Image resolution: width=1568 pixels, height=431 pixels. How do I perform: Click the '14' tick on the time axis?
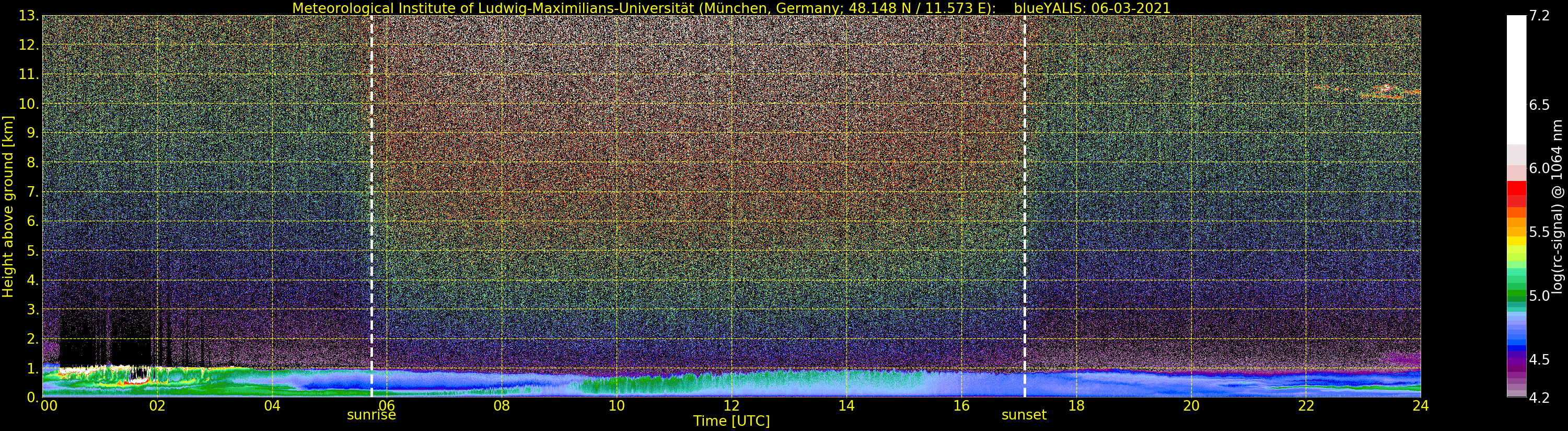pyautogui.click(x=846, y=405)
